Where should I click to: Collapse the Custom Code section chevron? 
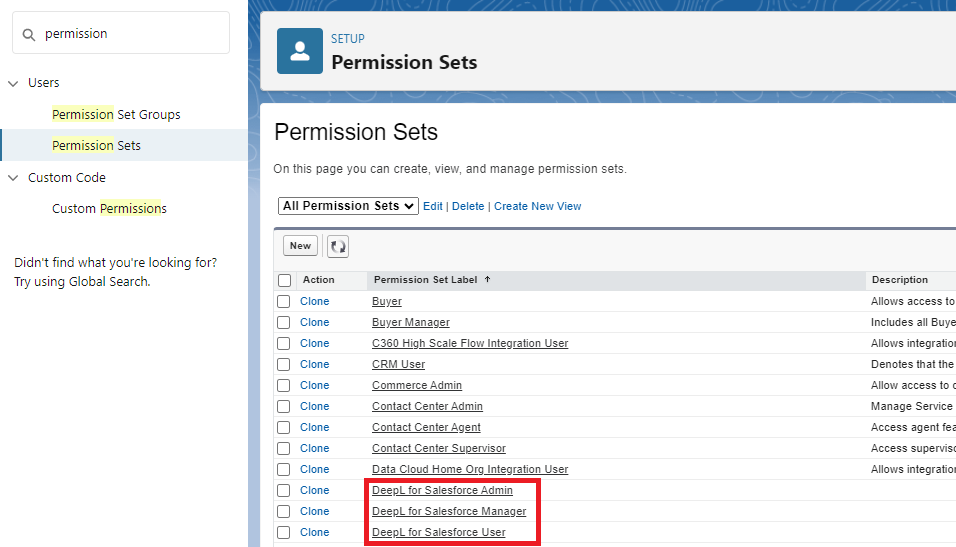click(14, 178)
